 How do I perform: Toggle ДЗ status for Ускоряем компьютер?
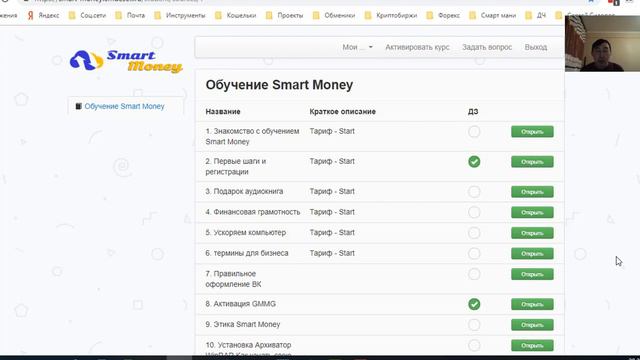[474, 233]
